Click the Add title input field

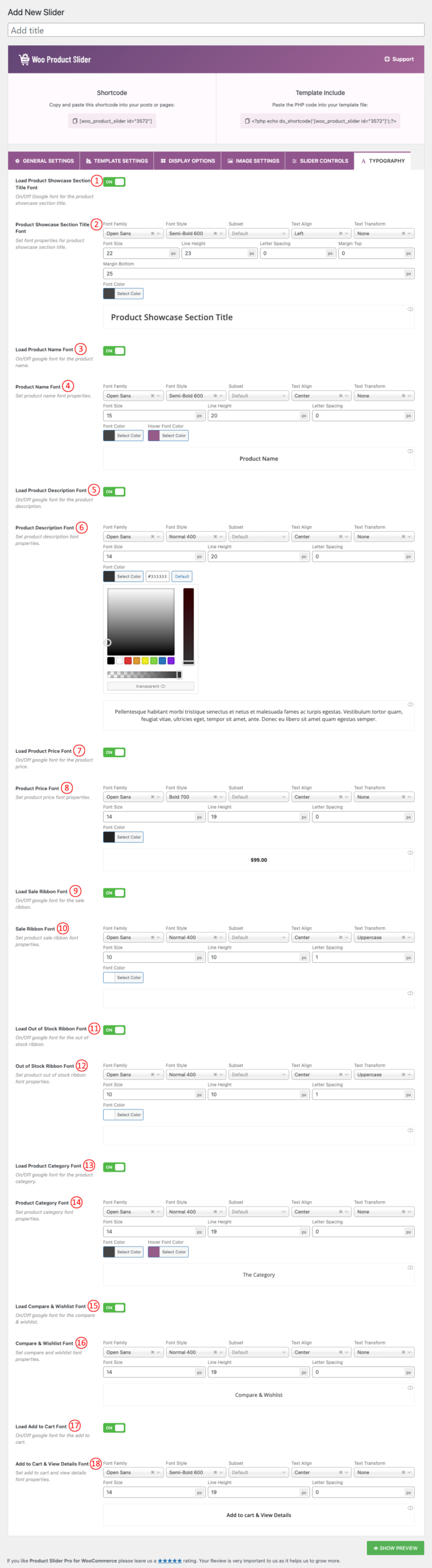click(216, 30)
